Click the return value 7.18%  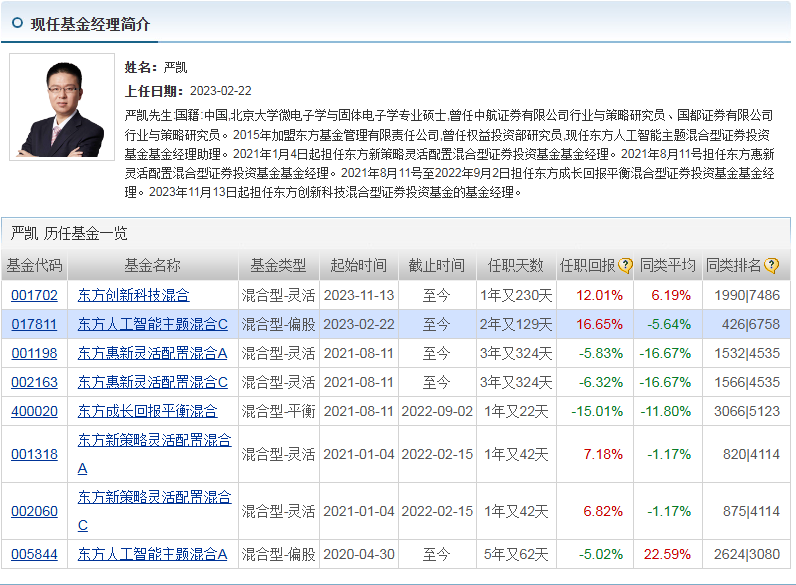click(x=603, y=454)
